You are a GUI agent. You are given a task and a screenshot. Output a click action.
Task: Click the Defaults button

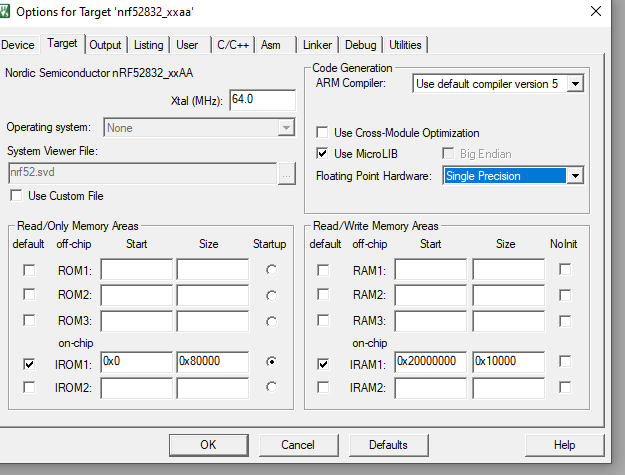pos(388,444)
